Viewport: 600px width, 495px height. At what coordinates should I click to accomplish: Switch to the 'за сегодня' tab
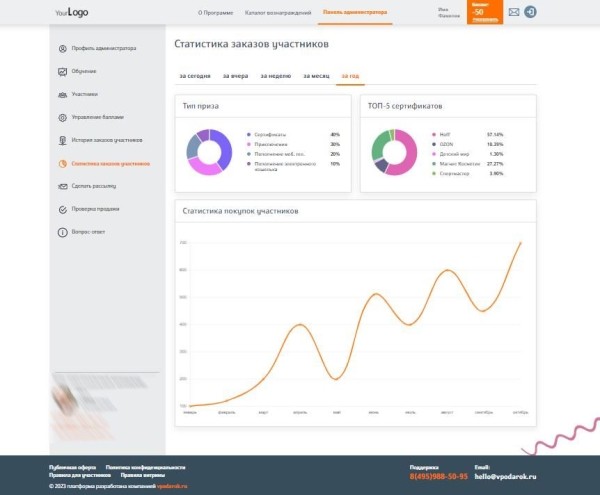tap(194, 76)
